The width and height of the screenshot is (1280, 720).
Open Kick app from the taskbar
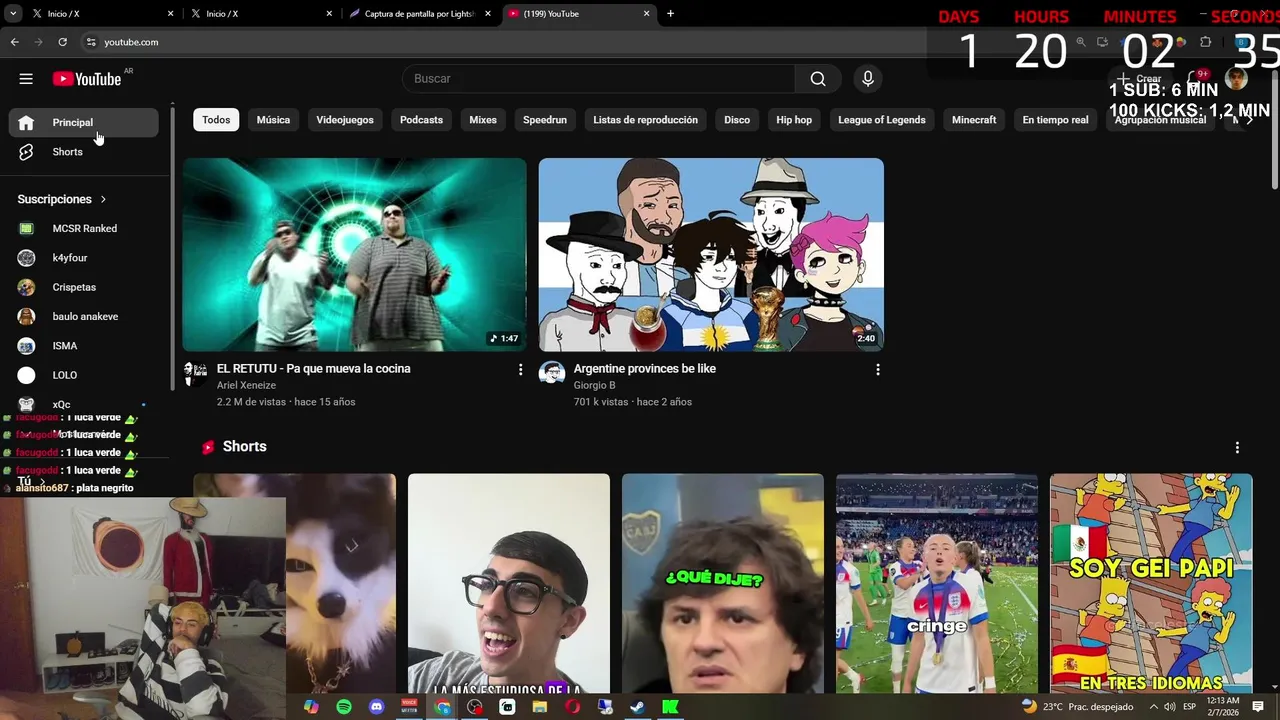pos(670,707)
